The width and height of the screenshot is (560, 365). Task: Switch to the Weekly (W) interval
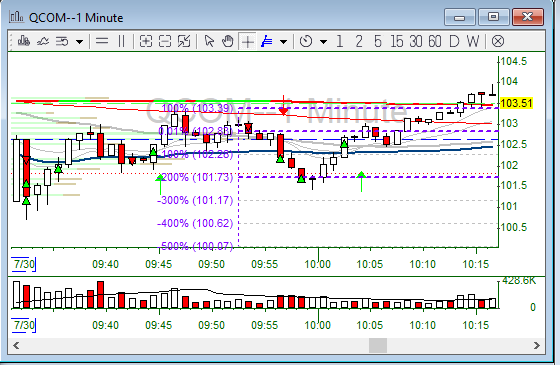pos(473,41)
